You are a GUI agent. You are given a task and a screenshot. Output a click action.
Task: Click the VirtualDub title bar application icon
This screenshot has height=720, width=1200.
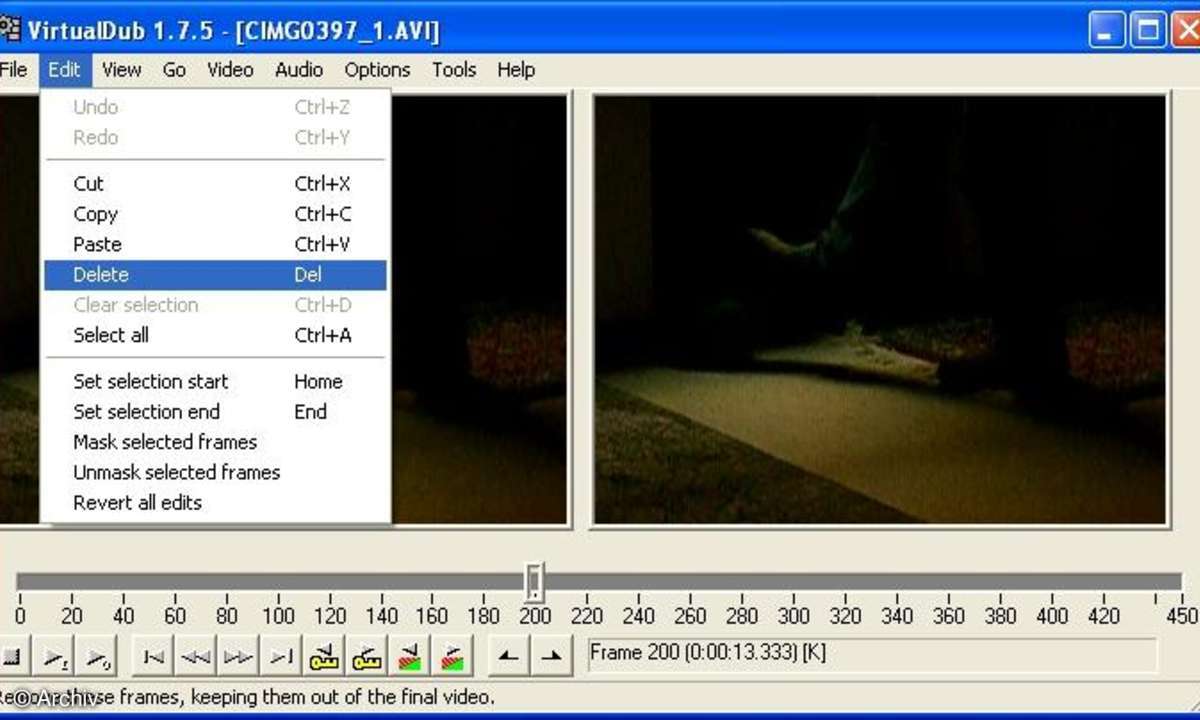click(x=10, y=29)
